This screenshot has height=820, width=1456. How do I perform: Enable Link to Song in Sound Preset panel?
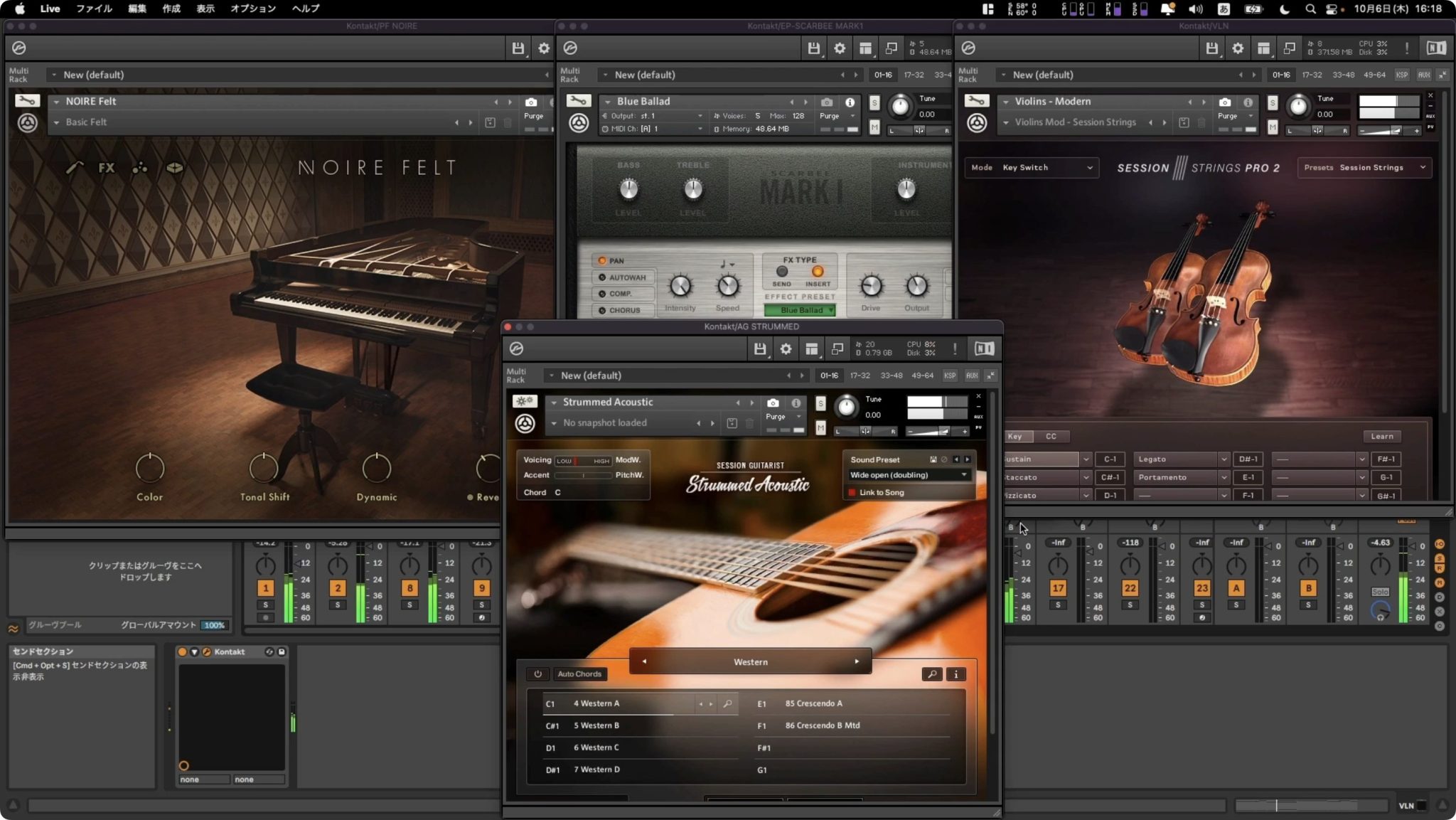(x=852, y=492)
